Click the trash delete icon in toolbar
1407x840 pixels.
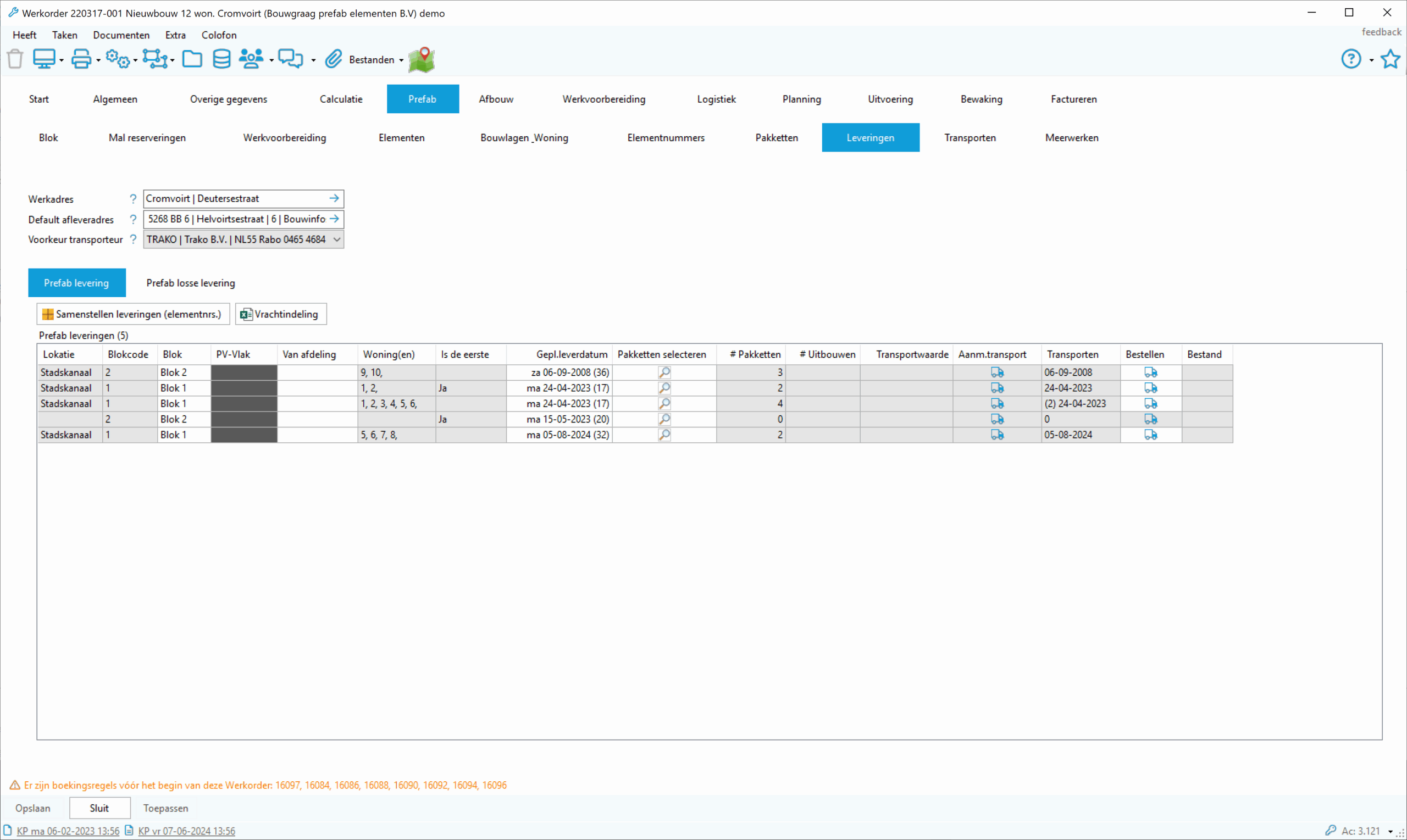pos(15,59)
